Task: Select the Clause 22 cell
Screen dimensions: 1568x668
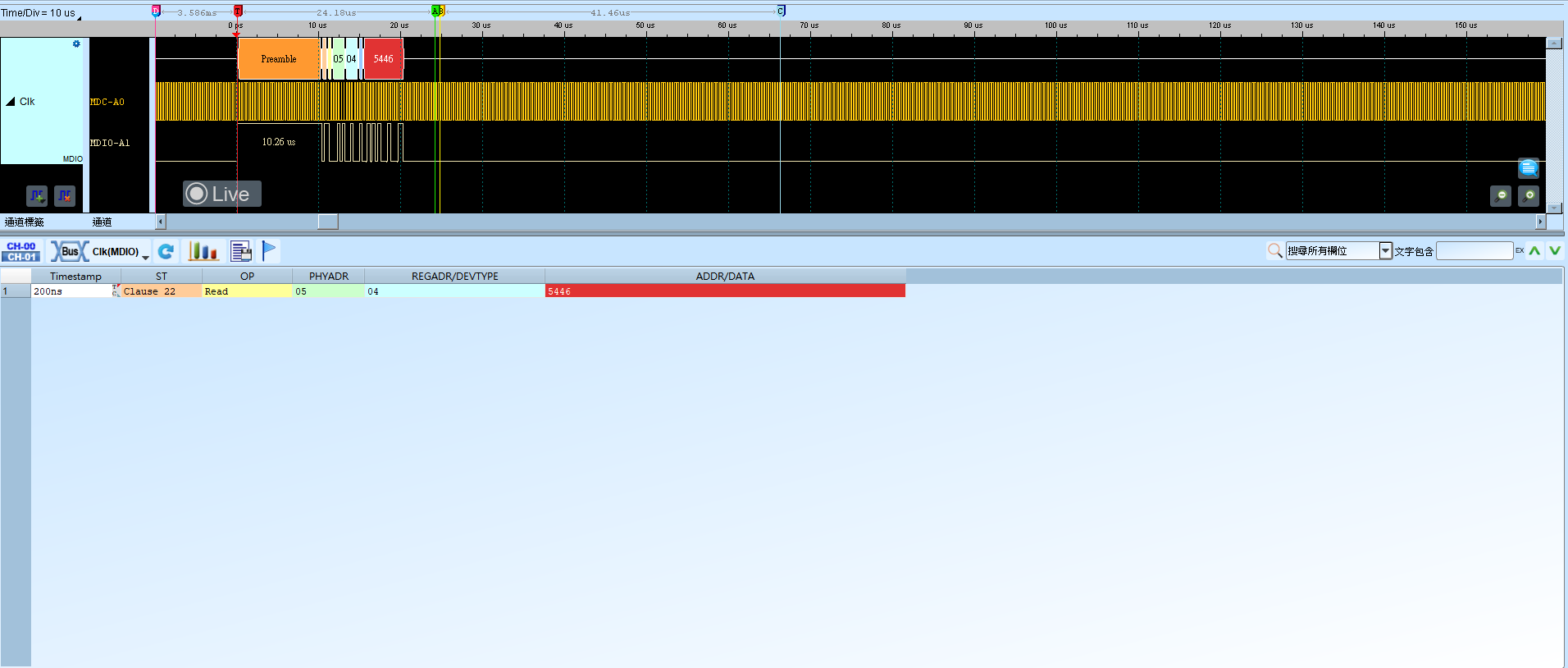Action: pos(162,291)
